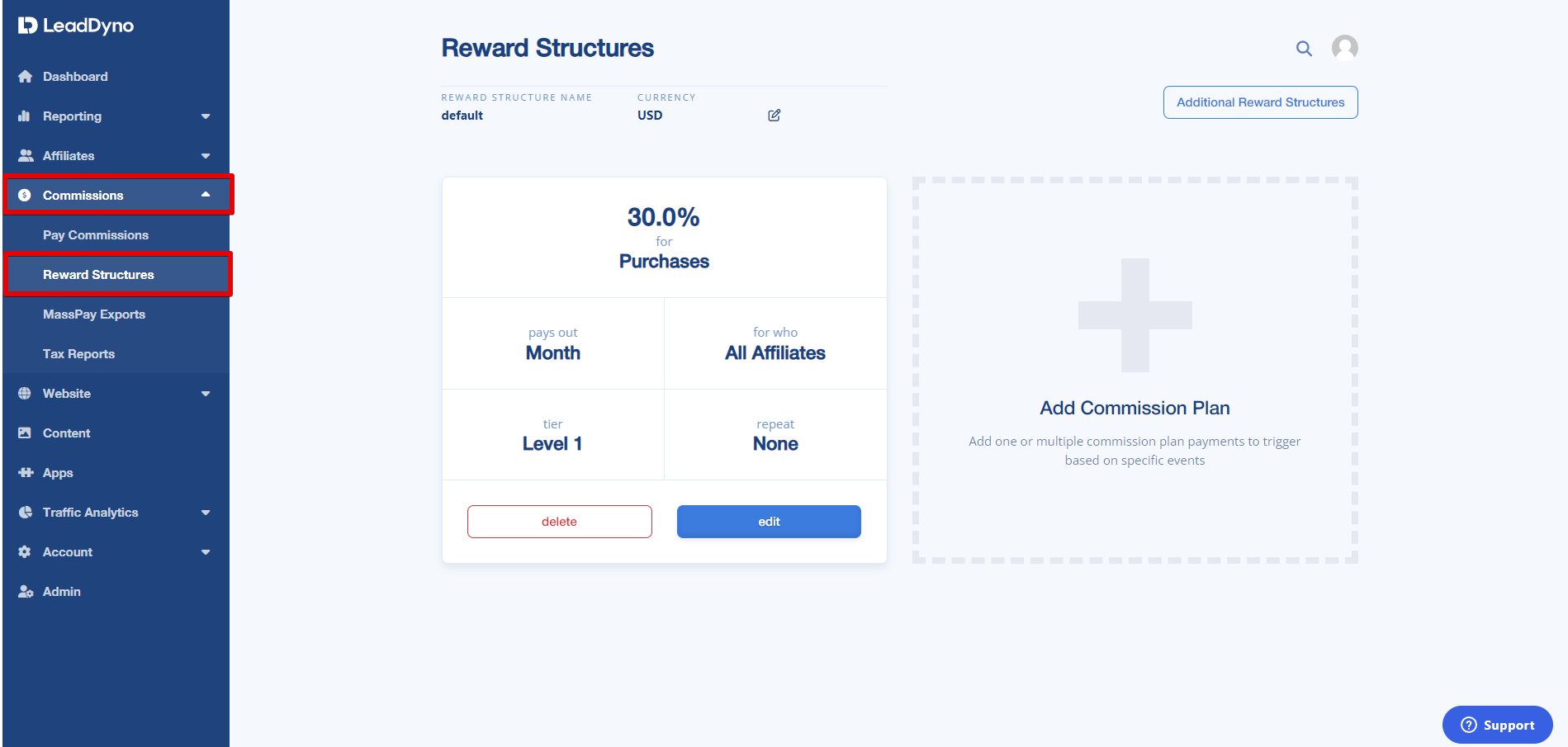Click the large plus Add Commission icon
This screenshot has height=747, width=1568.
click(x=1135, y=315)
